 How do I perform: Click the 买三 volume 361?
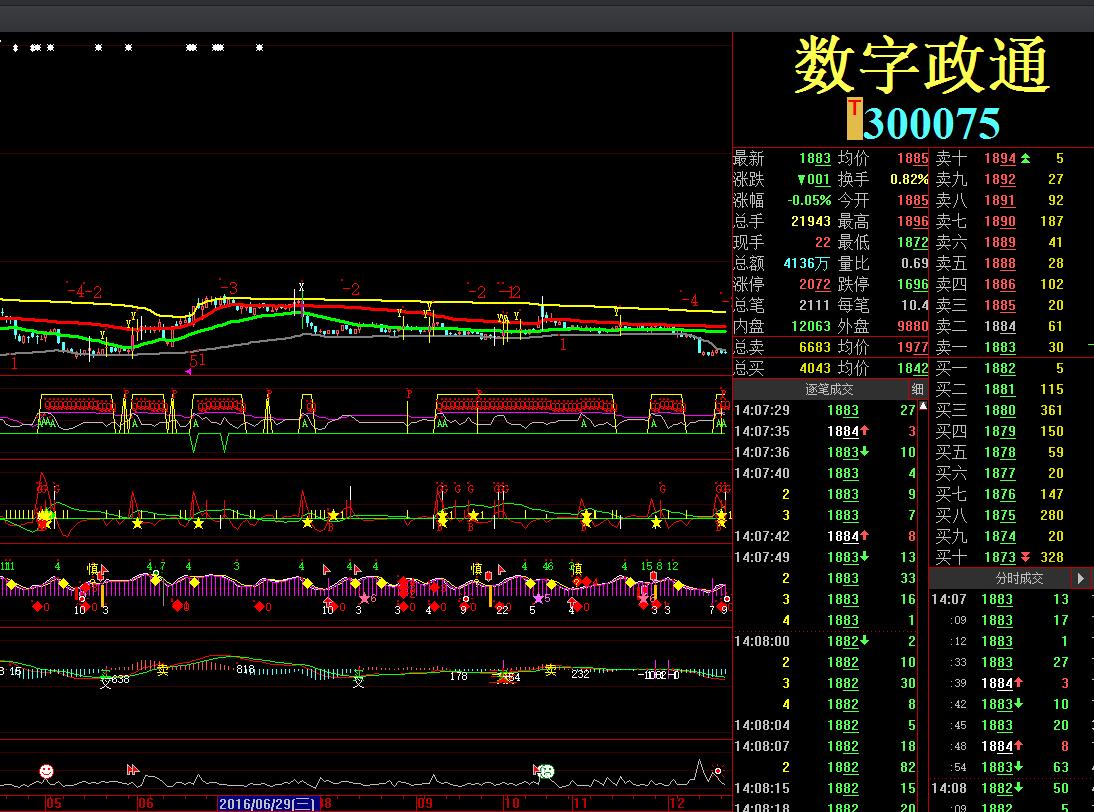1051,410
